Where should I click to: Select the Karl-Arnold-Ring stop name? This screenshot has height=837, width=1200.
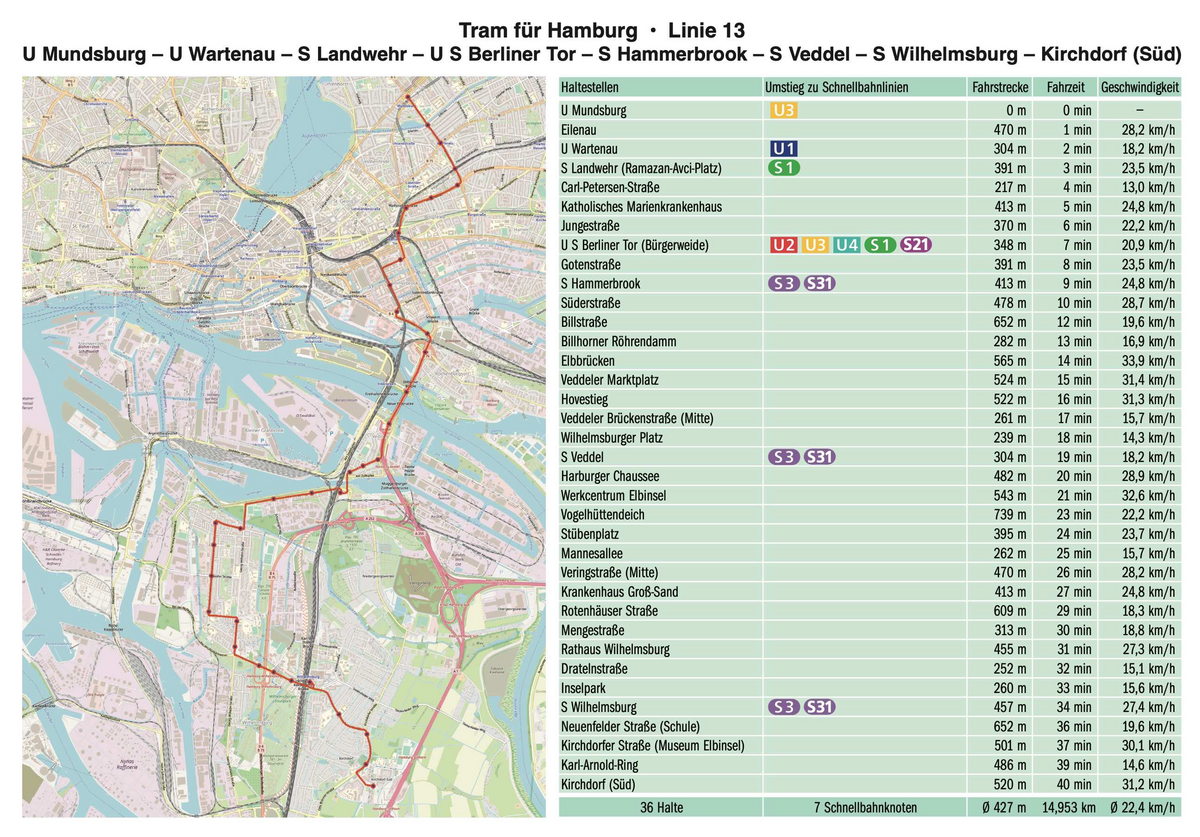click(x=599, y=765)
